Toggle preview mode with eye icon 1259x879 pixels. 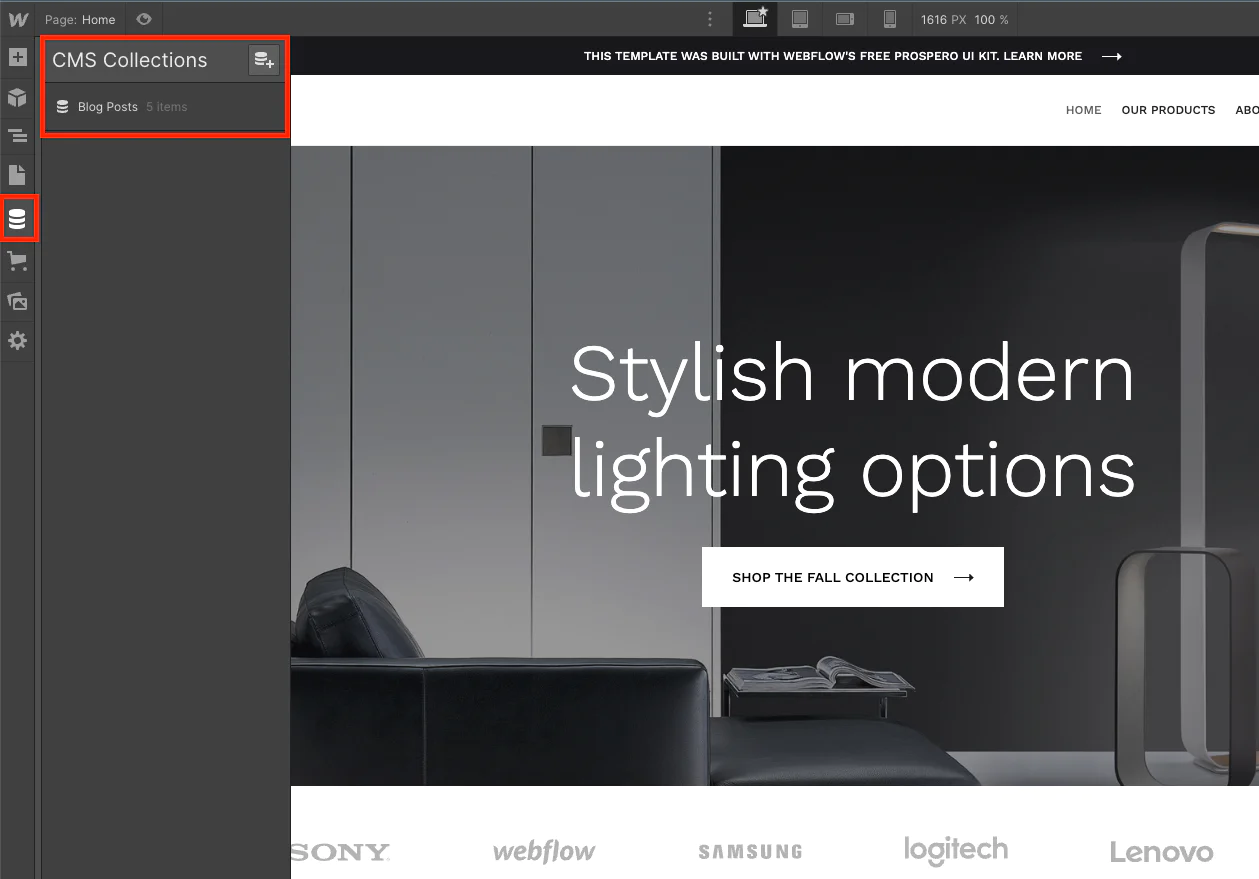pos(144,19)
